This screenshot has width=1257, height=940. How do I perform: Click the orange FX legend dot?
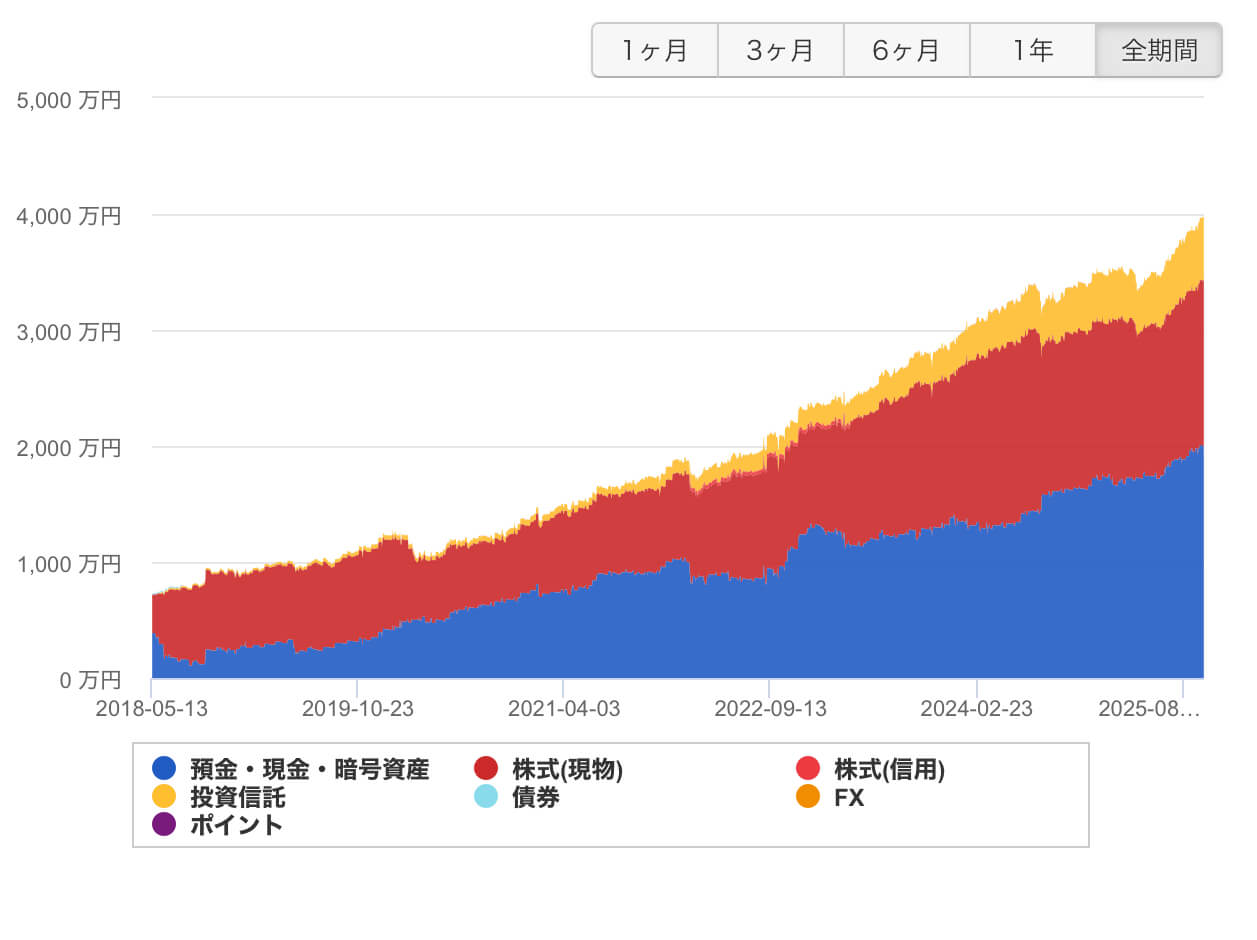(808, 797)
